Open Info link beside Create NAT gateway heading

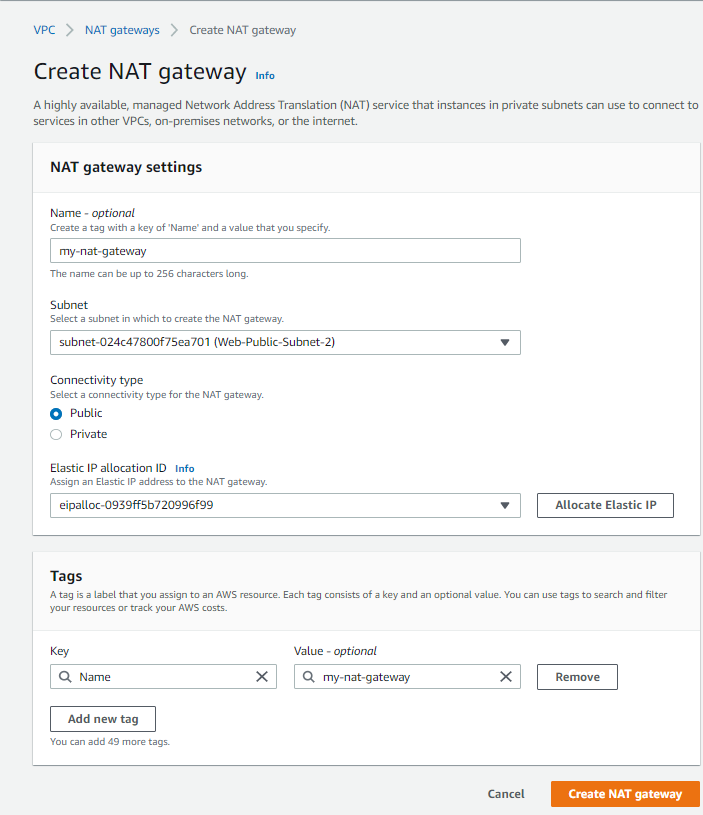[x=265, y=75]
